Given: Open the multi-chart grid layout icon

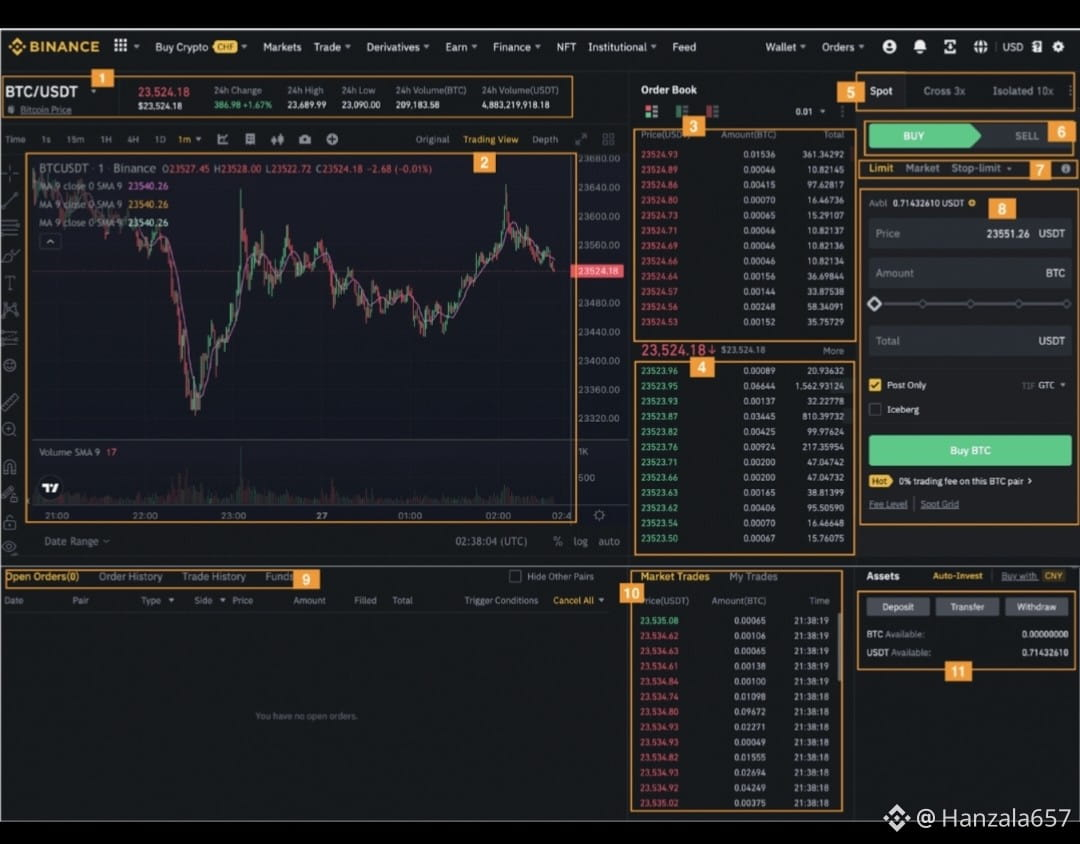Looking at the screenshot, I should tap(608, 139).
